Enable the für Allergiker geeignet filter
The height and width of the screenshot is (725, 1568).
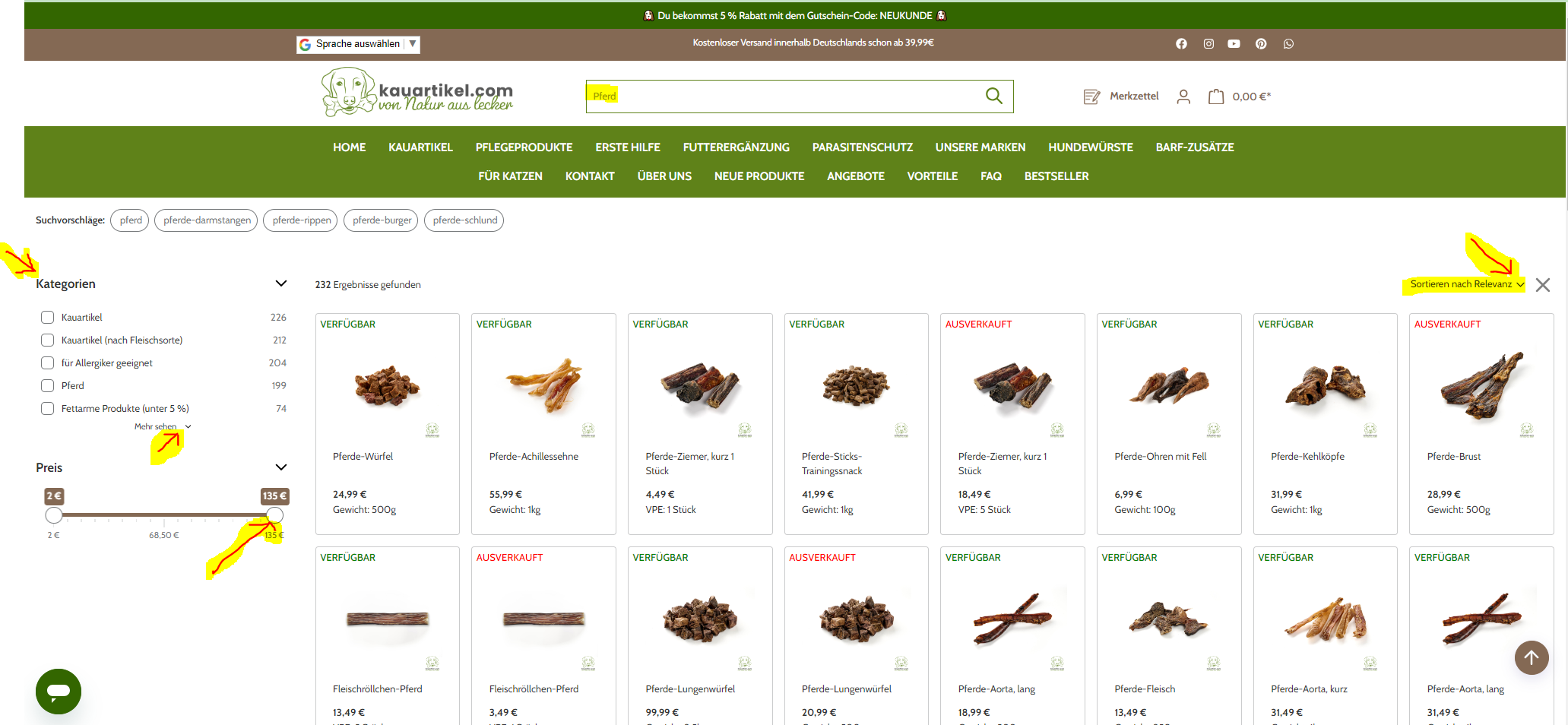48,363
